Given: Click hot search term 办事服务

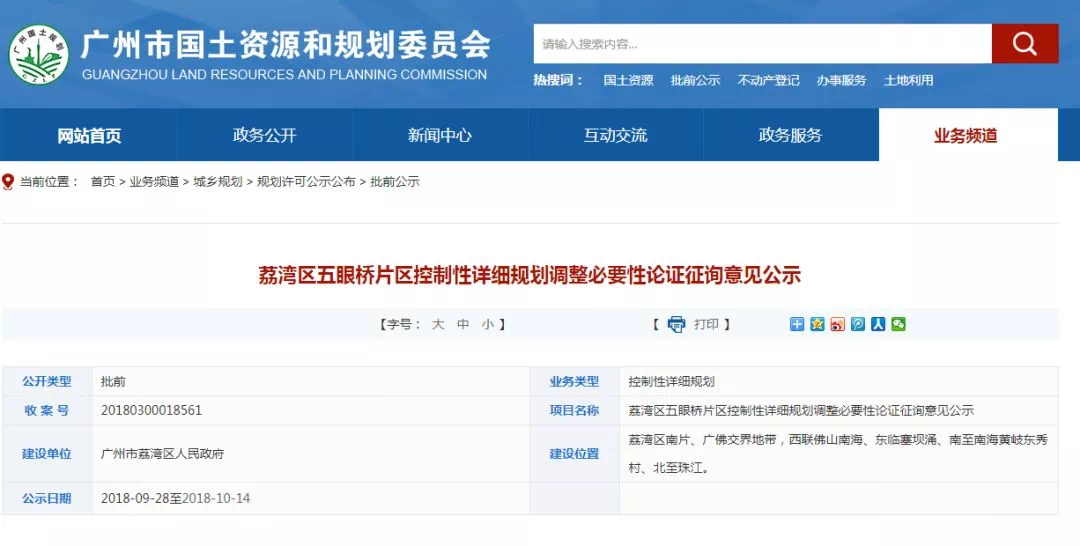Looking at the screenshot, I should (x=841, y=81).
